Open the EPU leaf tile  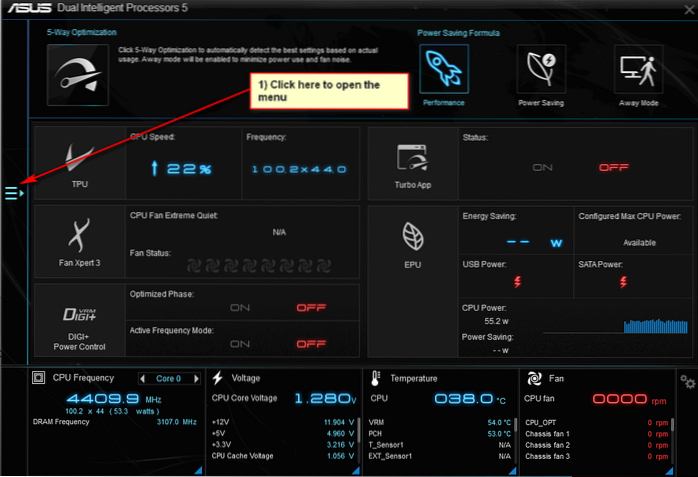[x=412, y=243]
